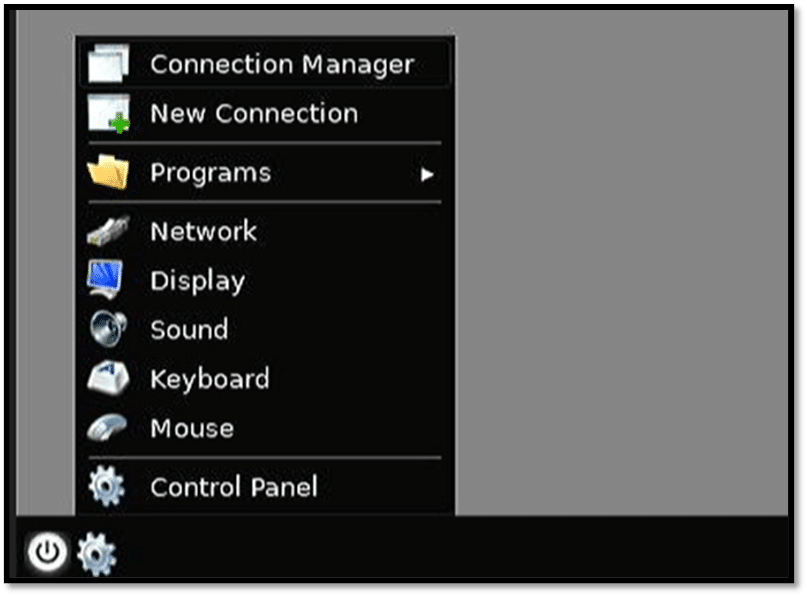Open the Control Panel text entry
Screen dimensions: 807x596
click(234, 487)
